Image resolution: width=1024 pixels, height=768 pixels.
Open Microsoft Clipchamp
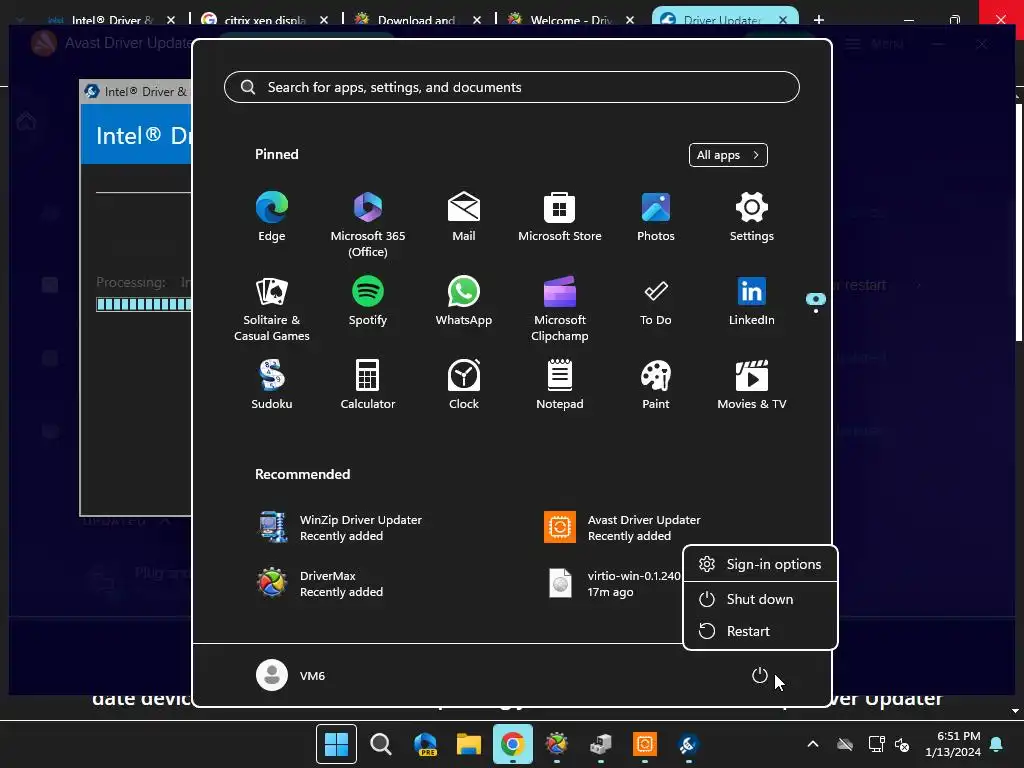[x=560, y=308]
